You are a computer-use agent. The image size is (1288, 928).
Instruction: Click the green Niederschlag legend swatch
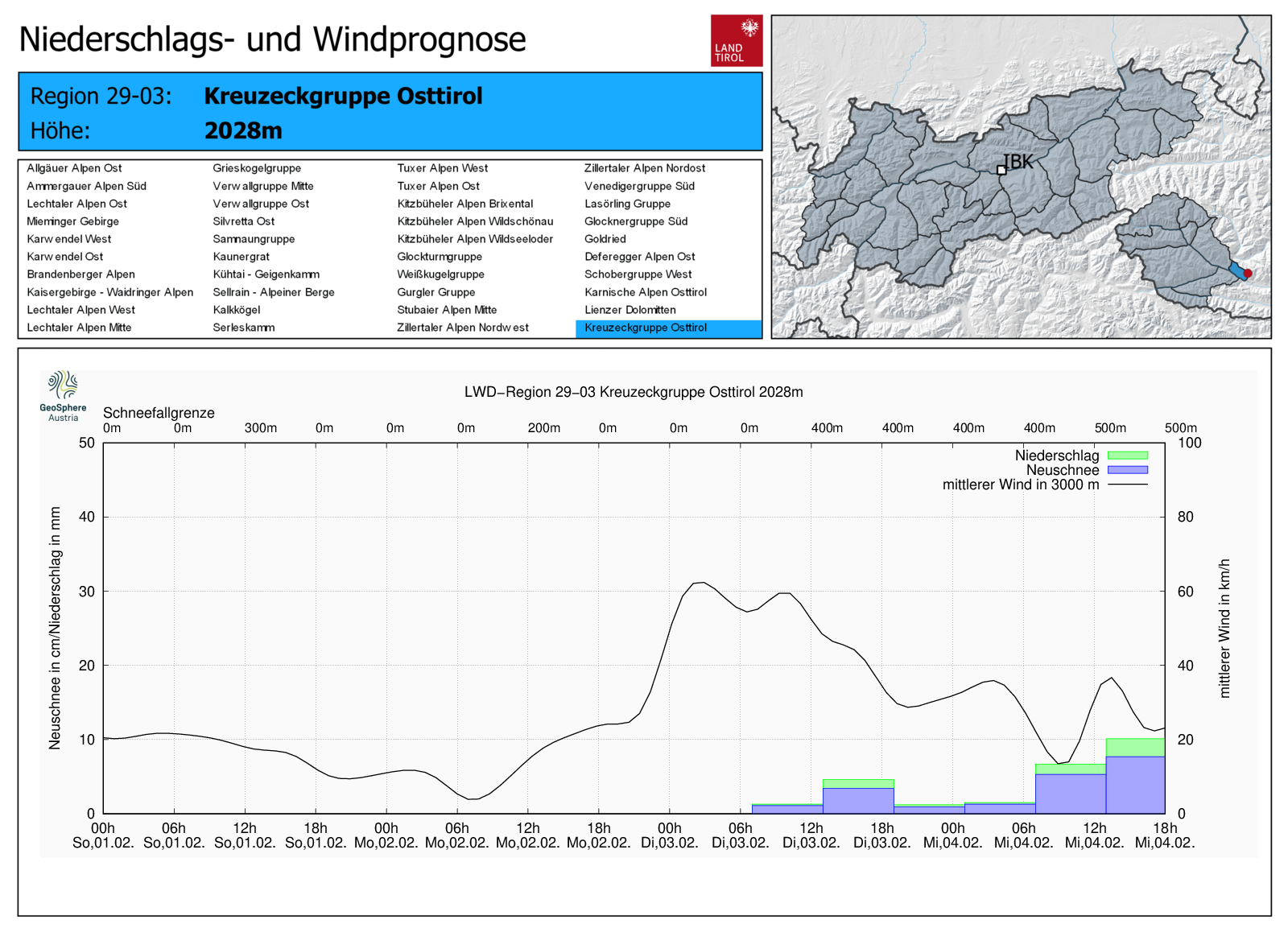coord(1127,456)
